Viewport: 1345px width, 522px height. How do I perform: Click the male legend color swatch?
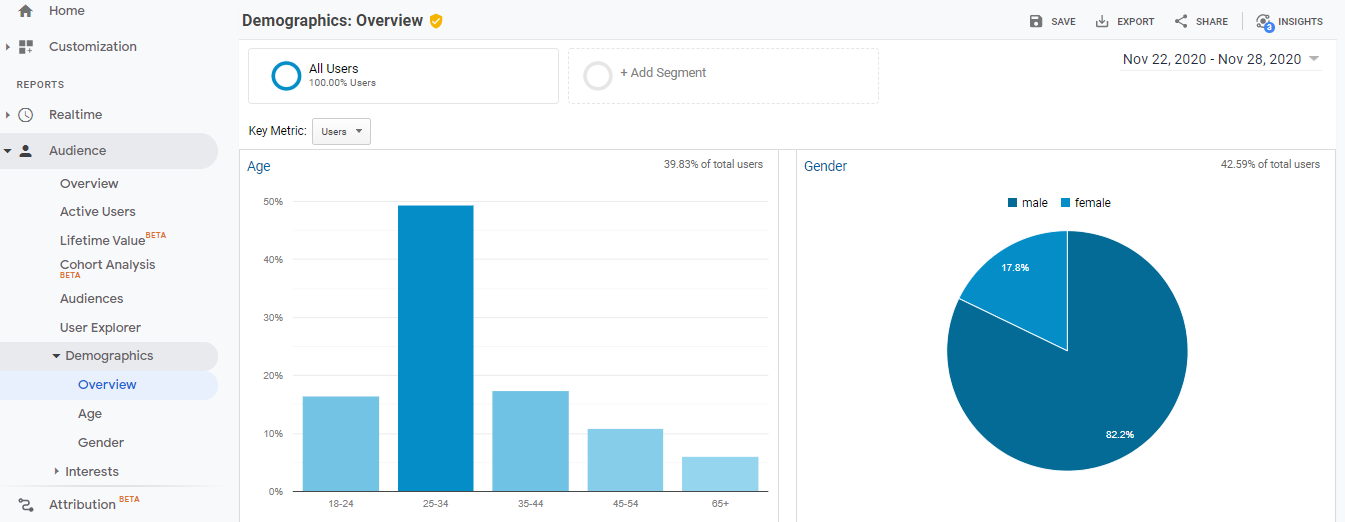pyautogui.click(x=1013, y=203)
